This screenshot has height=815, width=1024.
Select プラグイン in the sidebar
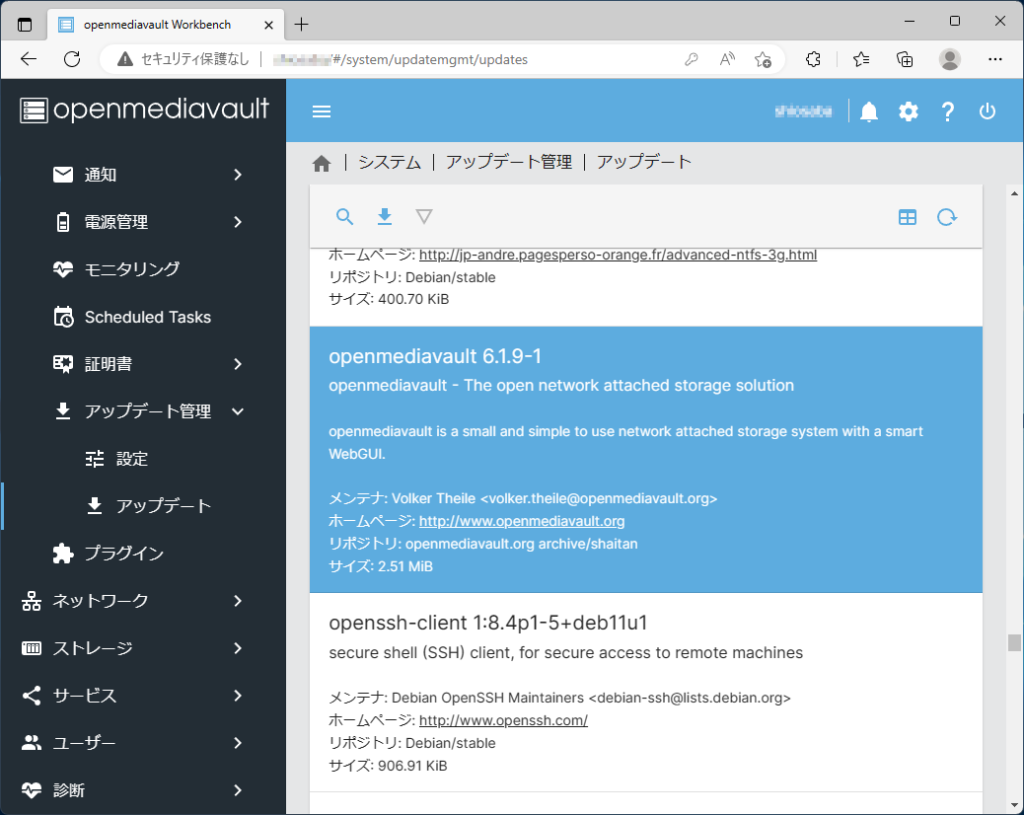point(123,553)
